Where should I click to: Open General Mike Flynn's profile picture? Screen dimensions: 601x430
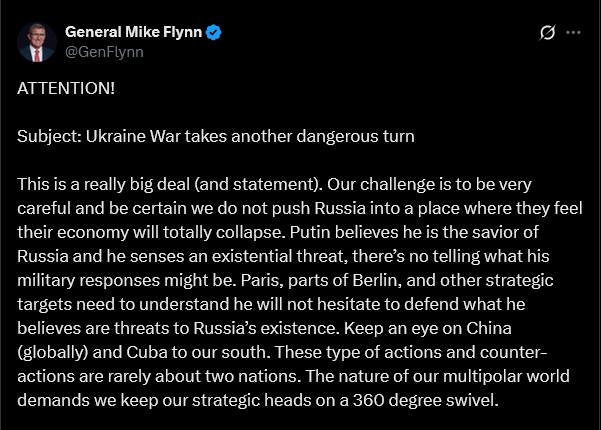[x=36, y=41]
